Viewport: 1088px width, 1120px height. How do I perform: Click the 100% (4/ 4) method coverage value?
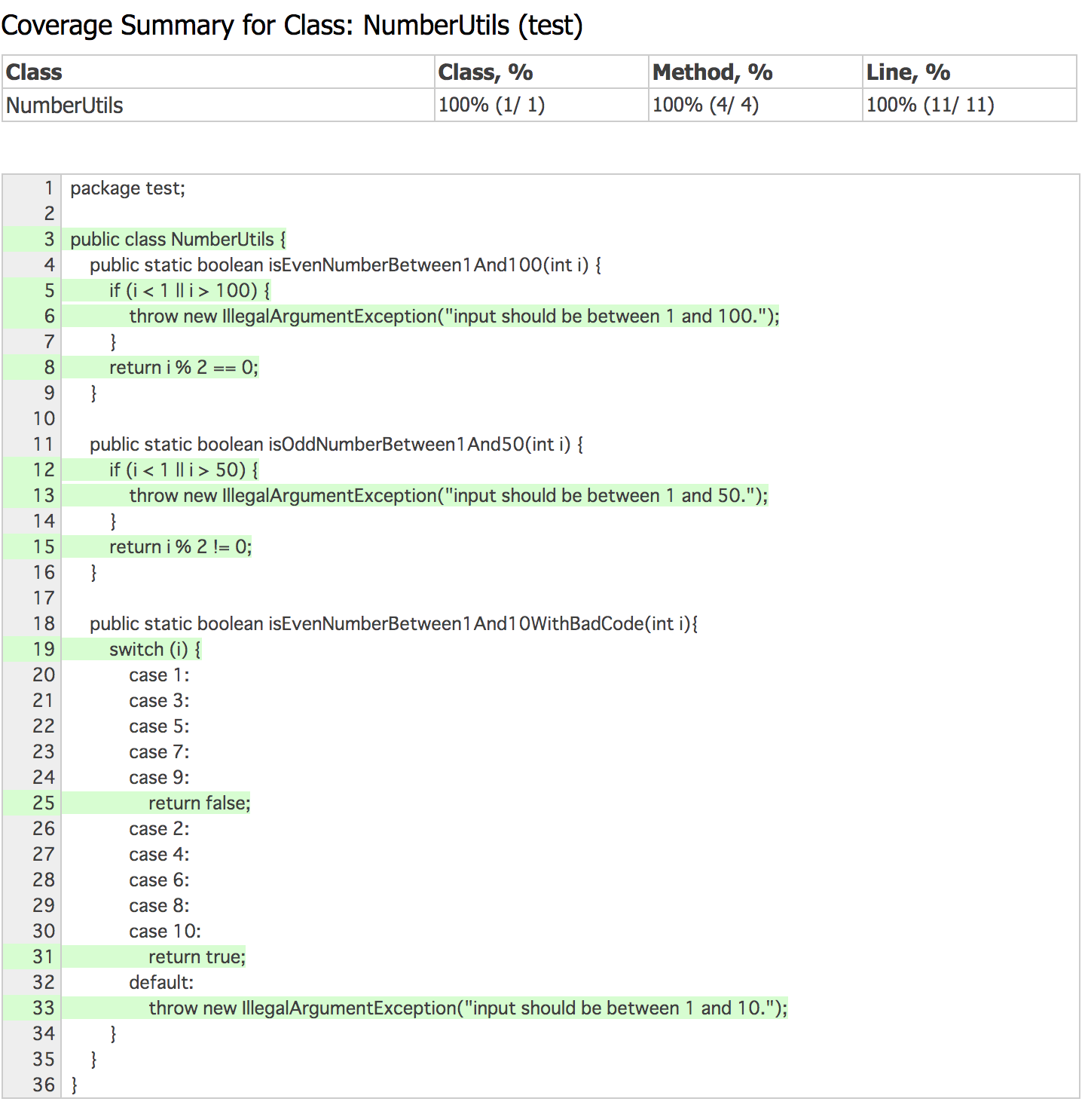(x=705, y=105)
